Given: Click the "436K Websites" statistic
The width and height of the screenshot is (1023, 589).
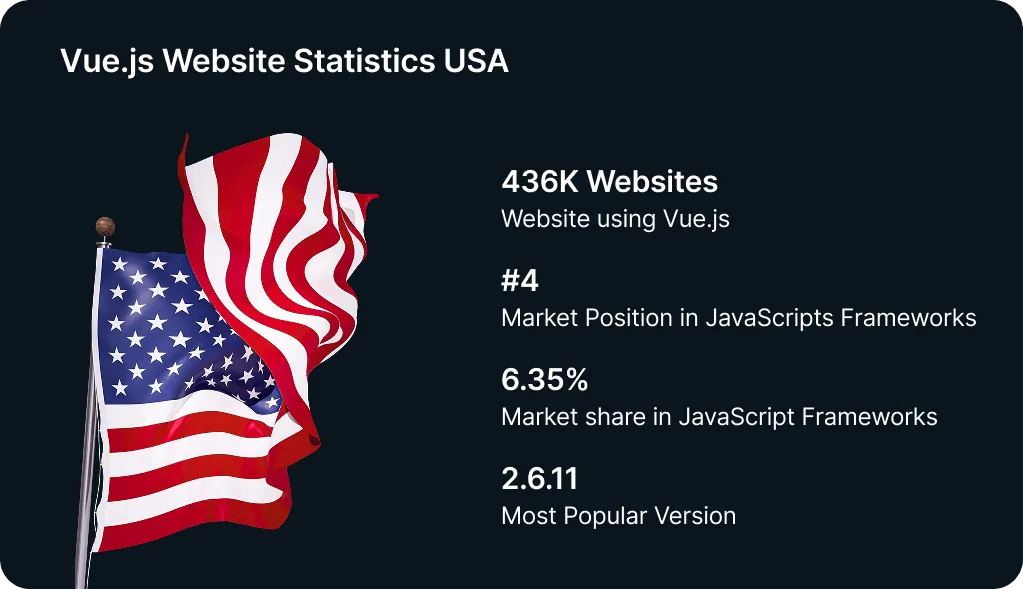Looking at the screenshot, I should (x=609, y=182).
